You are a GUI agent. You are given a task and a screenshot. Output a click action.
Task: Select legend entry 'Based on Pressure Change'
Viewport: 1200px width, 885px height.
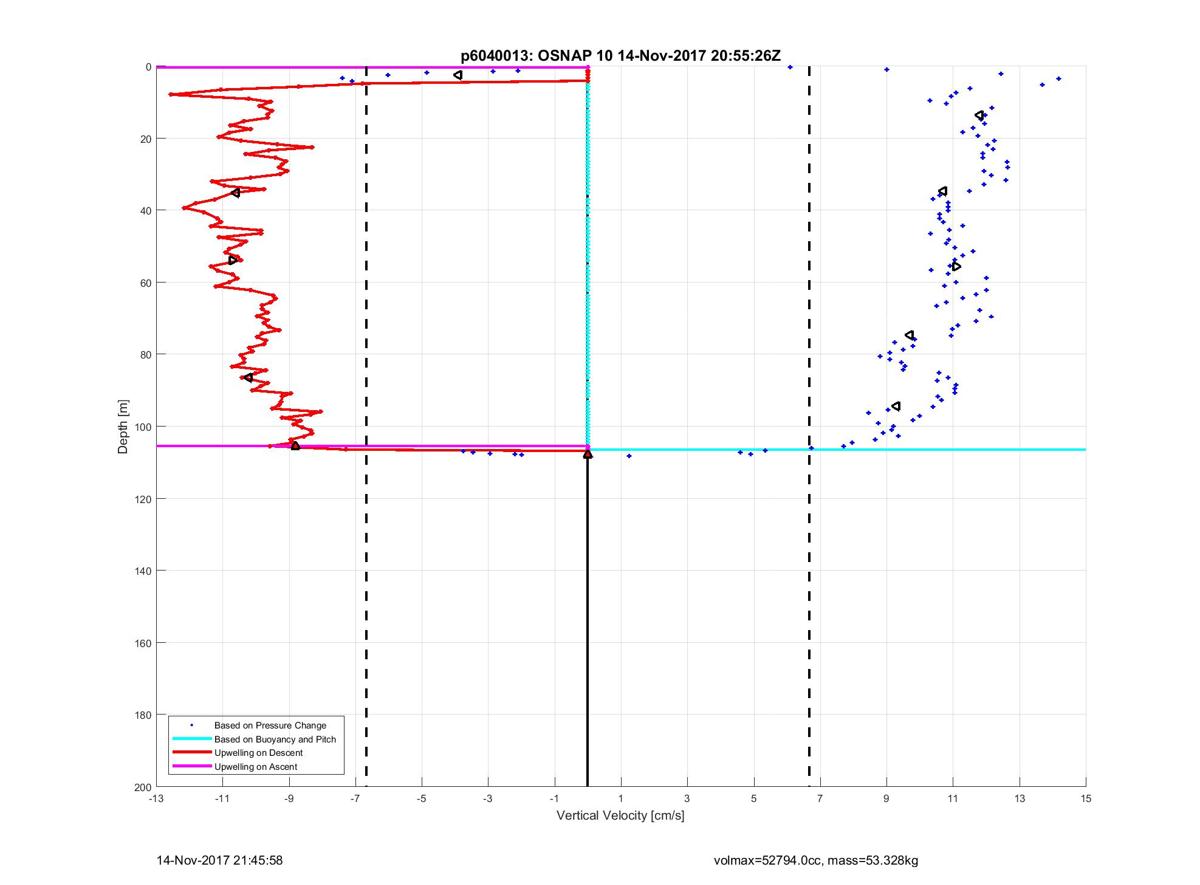(270, 725)
